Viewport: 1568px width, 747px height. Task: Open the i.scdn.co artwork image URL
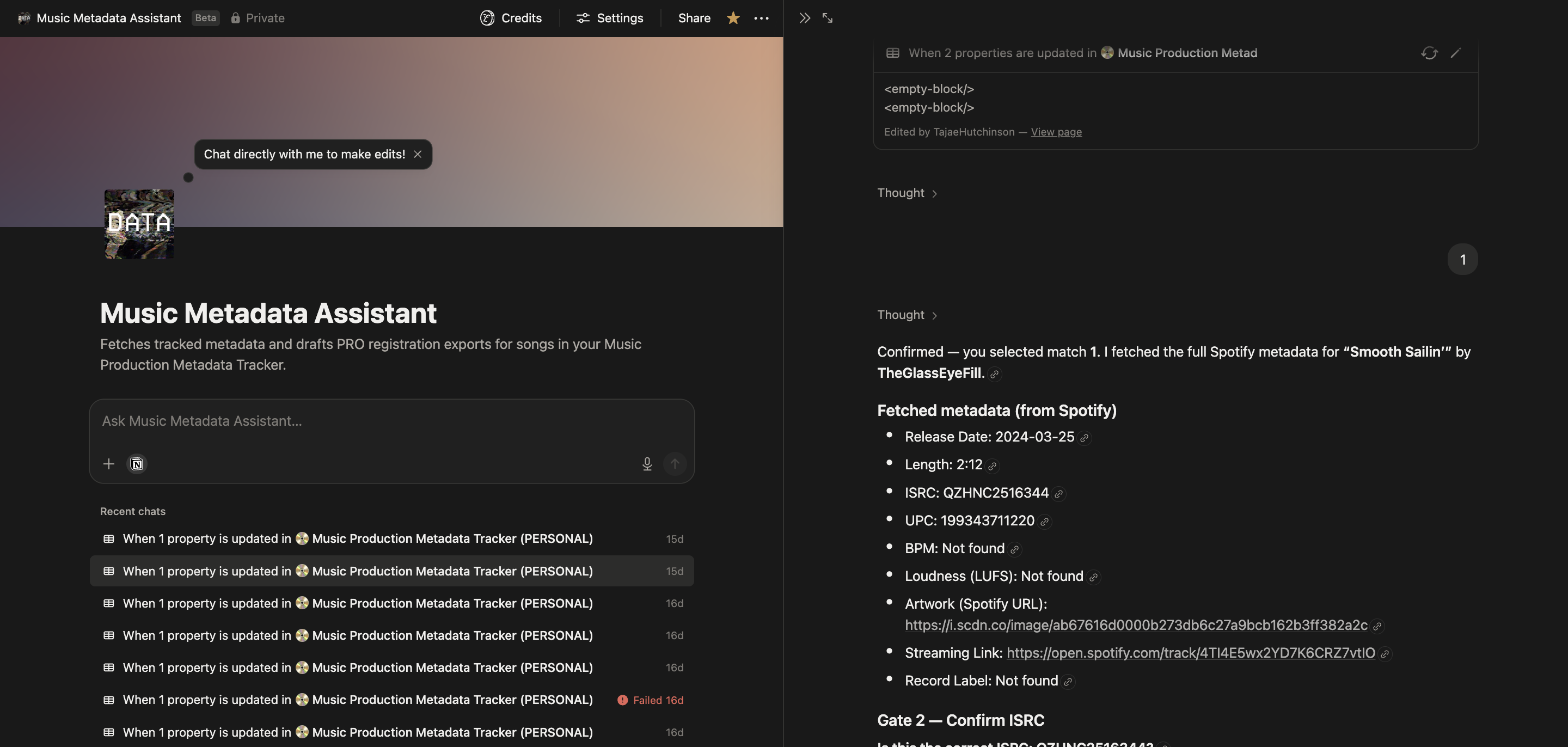click(1136, 625)
